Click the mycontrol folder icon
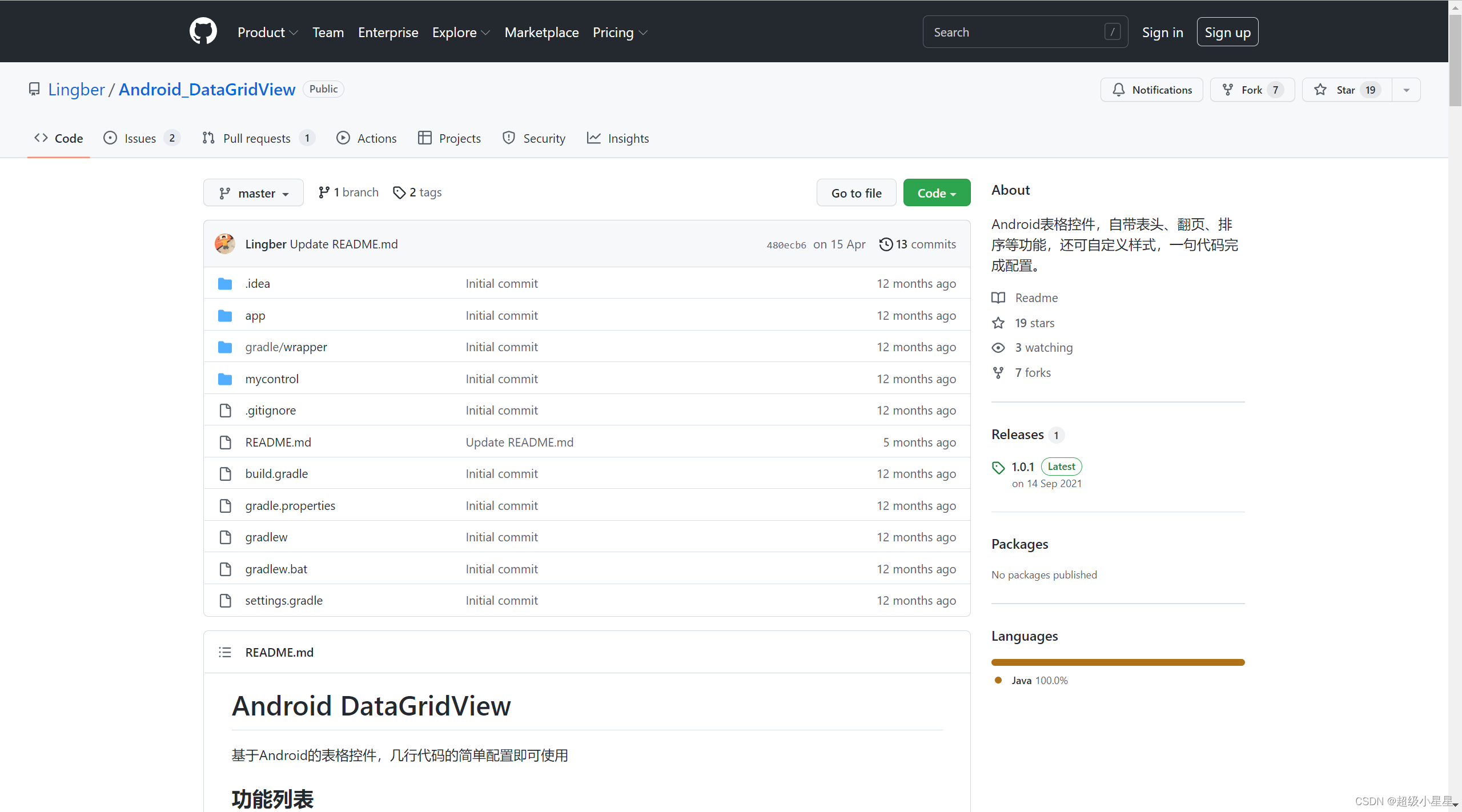Image resolution: width=1462 pixels, height=812 pixels. click(x=225, y=379)
